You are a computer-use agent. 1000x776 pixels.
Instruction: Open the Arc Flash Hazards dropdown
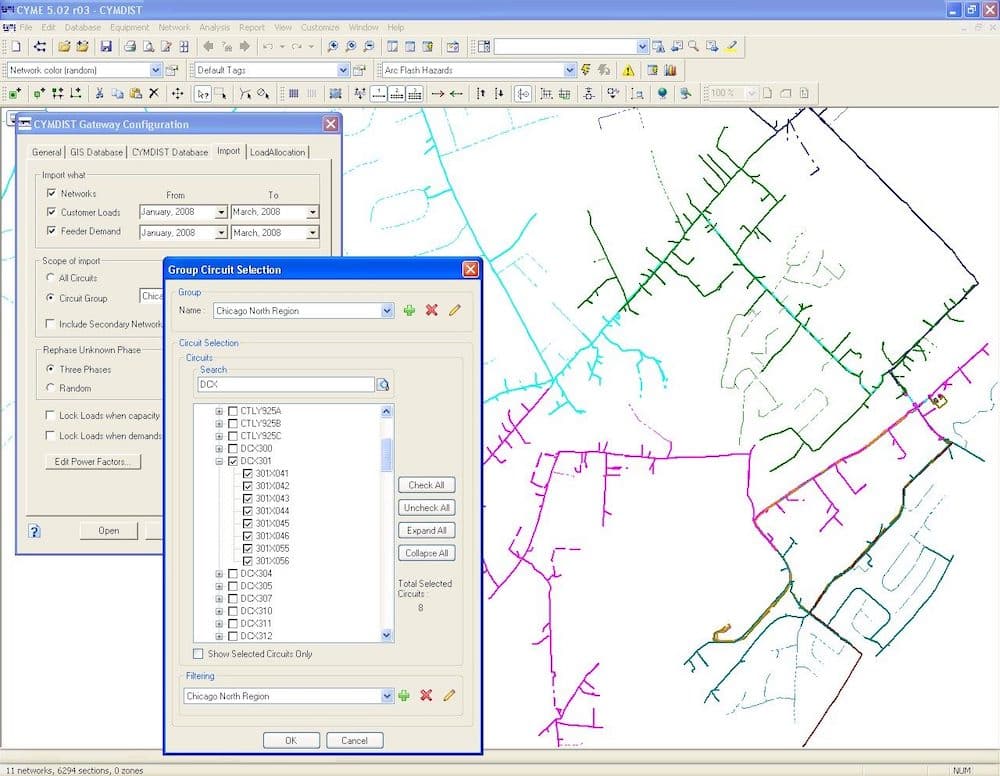click(570, 70)
